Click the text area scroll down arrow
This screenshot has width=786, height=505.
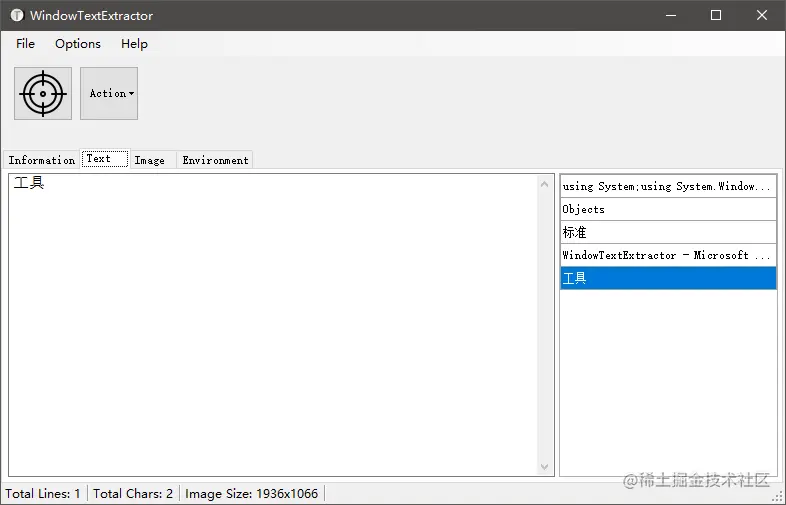click(x=545, y=467)
